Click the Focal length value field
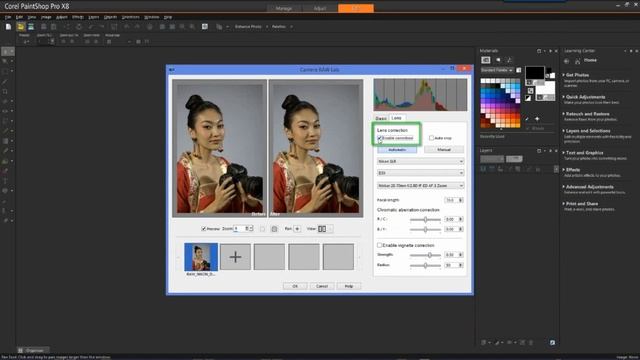The height and width of the screenshot is (360, 640). point(451,200)
